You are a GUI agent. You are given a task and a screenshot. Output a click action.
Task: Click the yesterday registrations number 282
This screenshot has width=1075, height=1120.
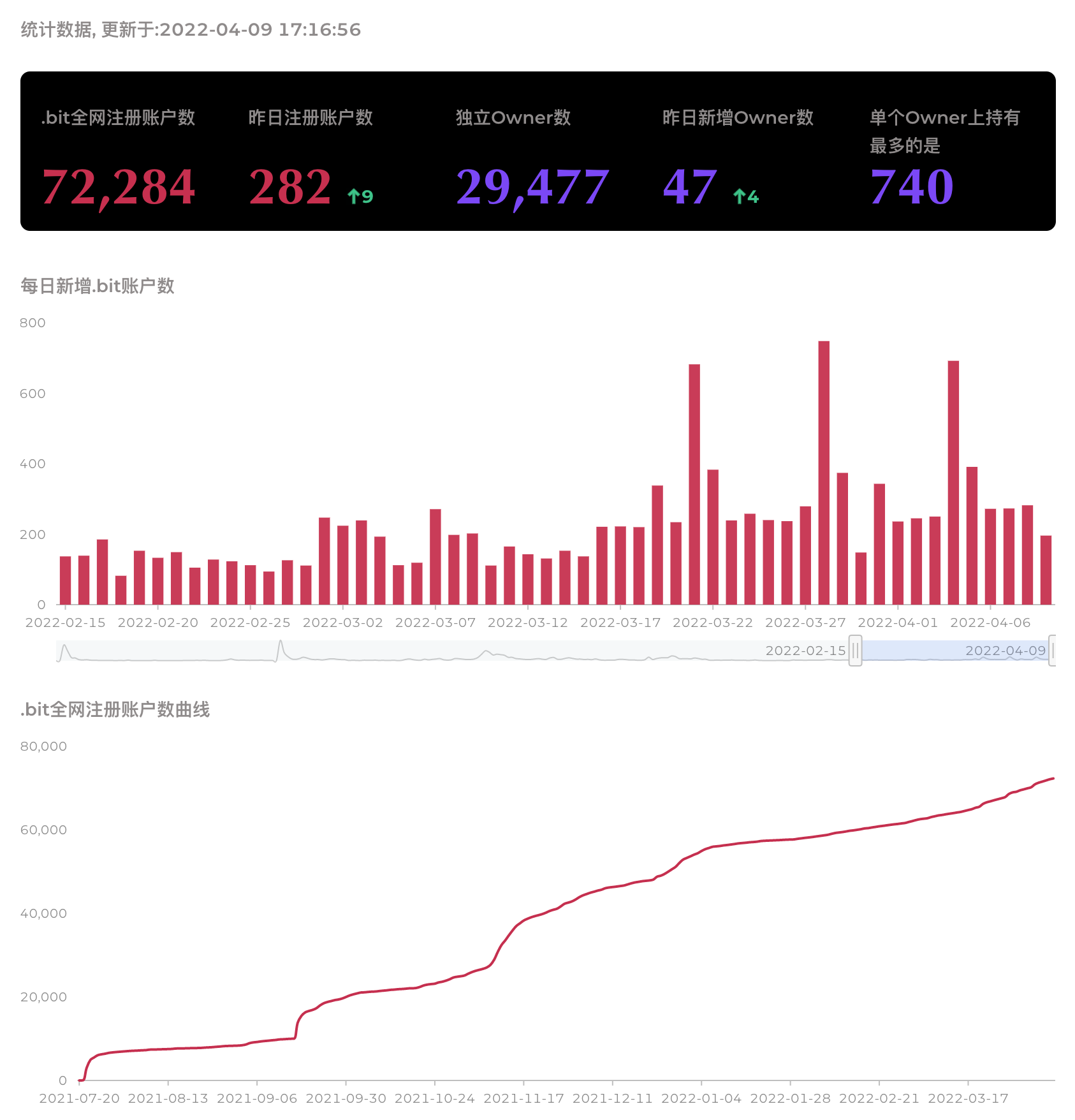click(x=290, y=187)
